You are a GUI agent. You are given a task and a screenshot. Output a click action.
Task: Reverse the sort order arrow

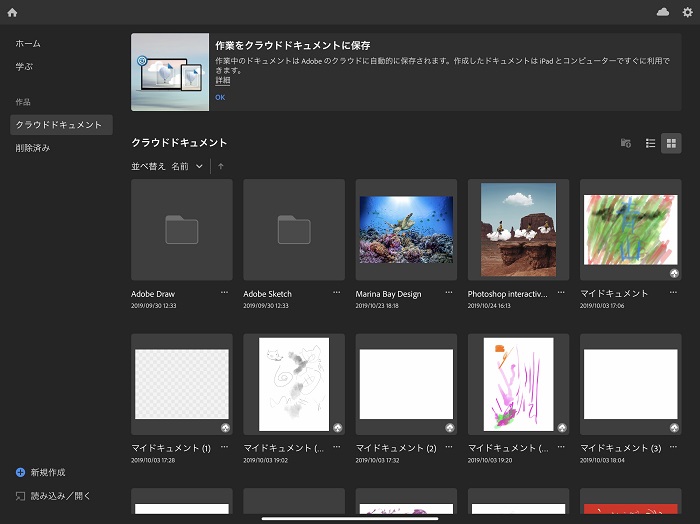(x=221, y=166)
